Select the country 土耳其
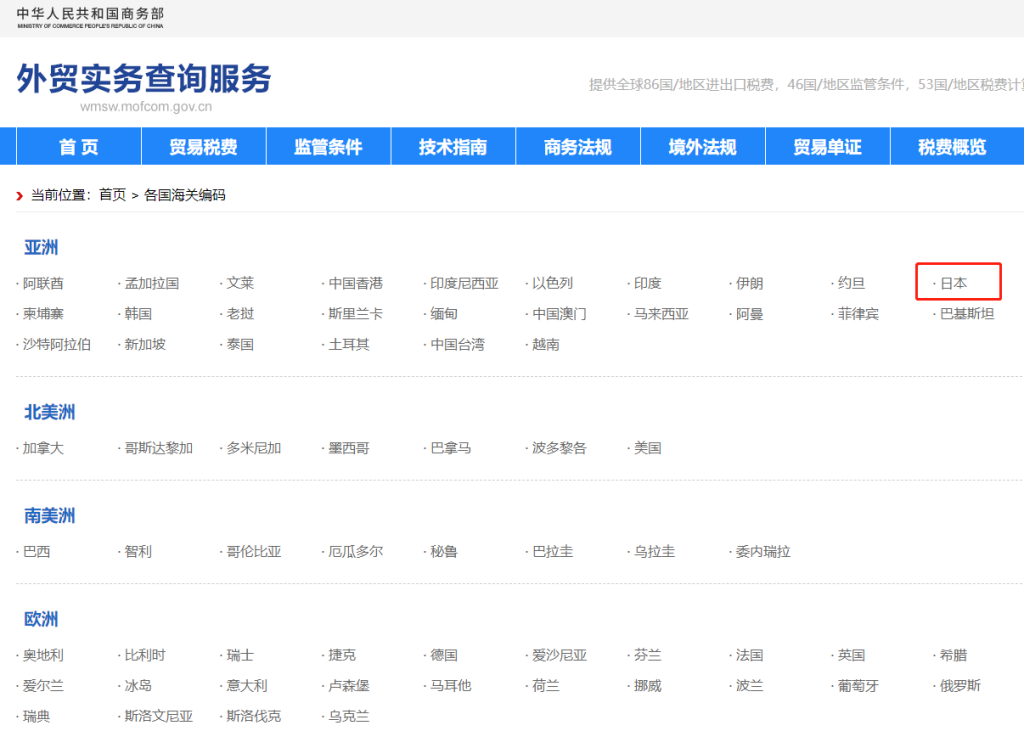1024x748 pixels. click(349, 344)
